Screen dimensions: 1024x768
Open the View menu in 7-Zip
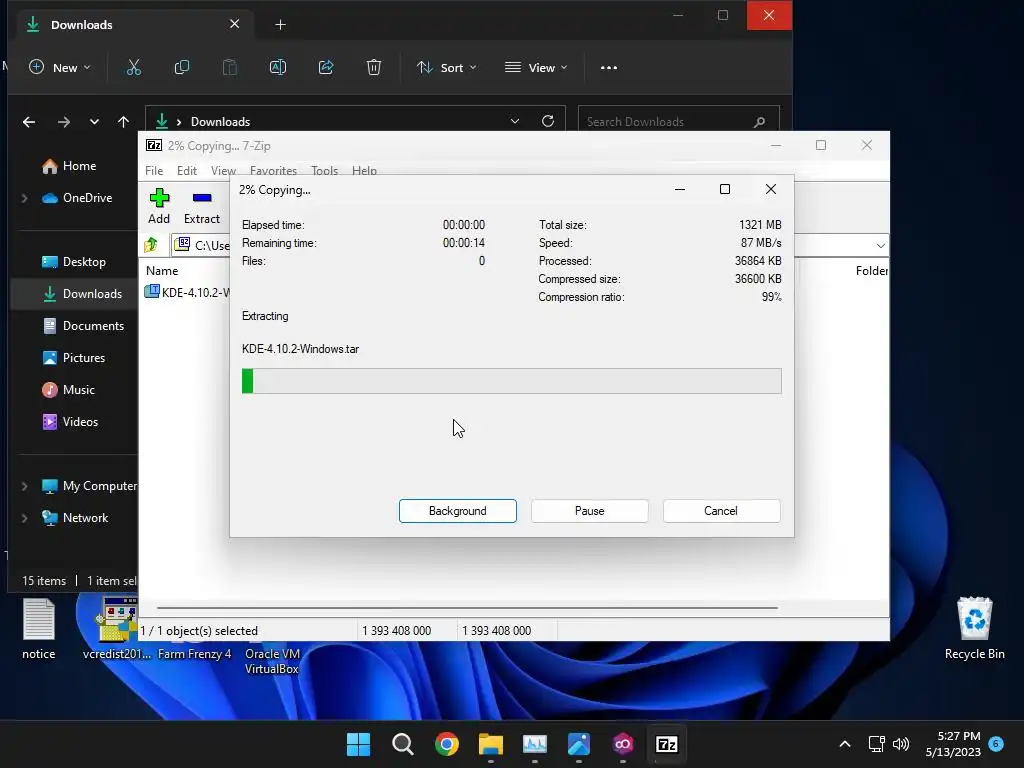[223, 170]
